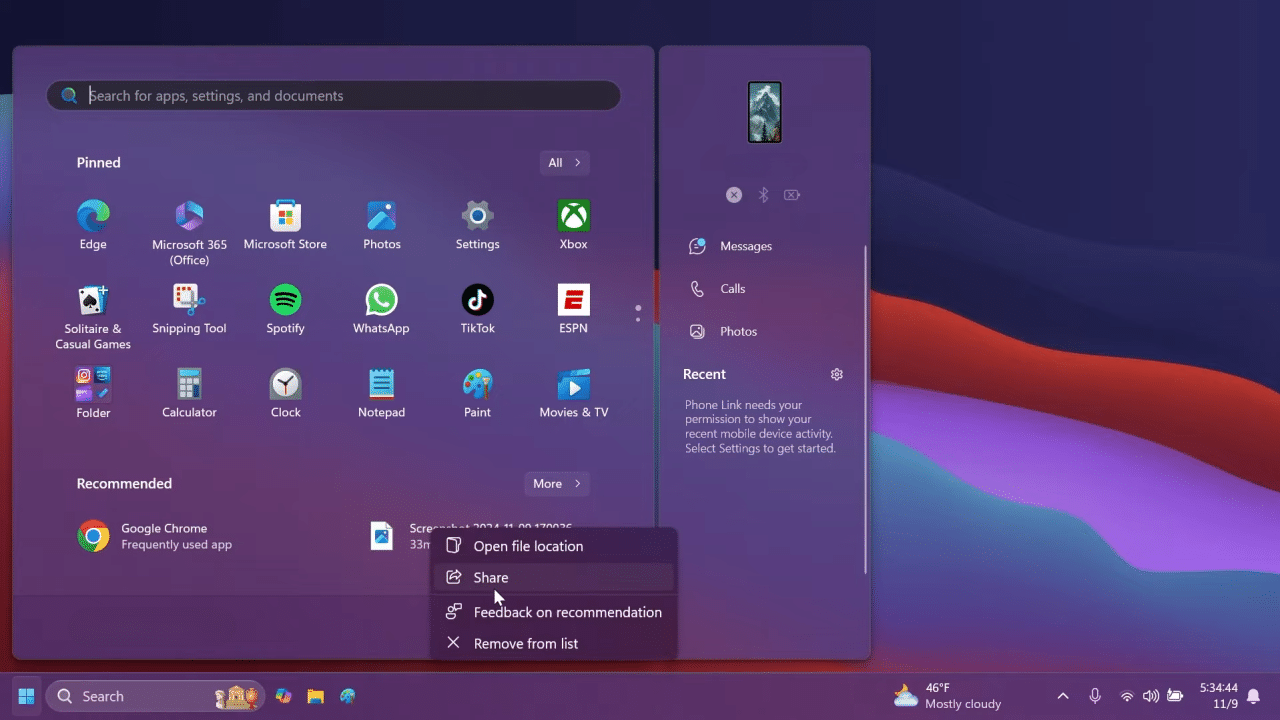Open the ESPN app

[x=573, y=309]
